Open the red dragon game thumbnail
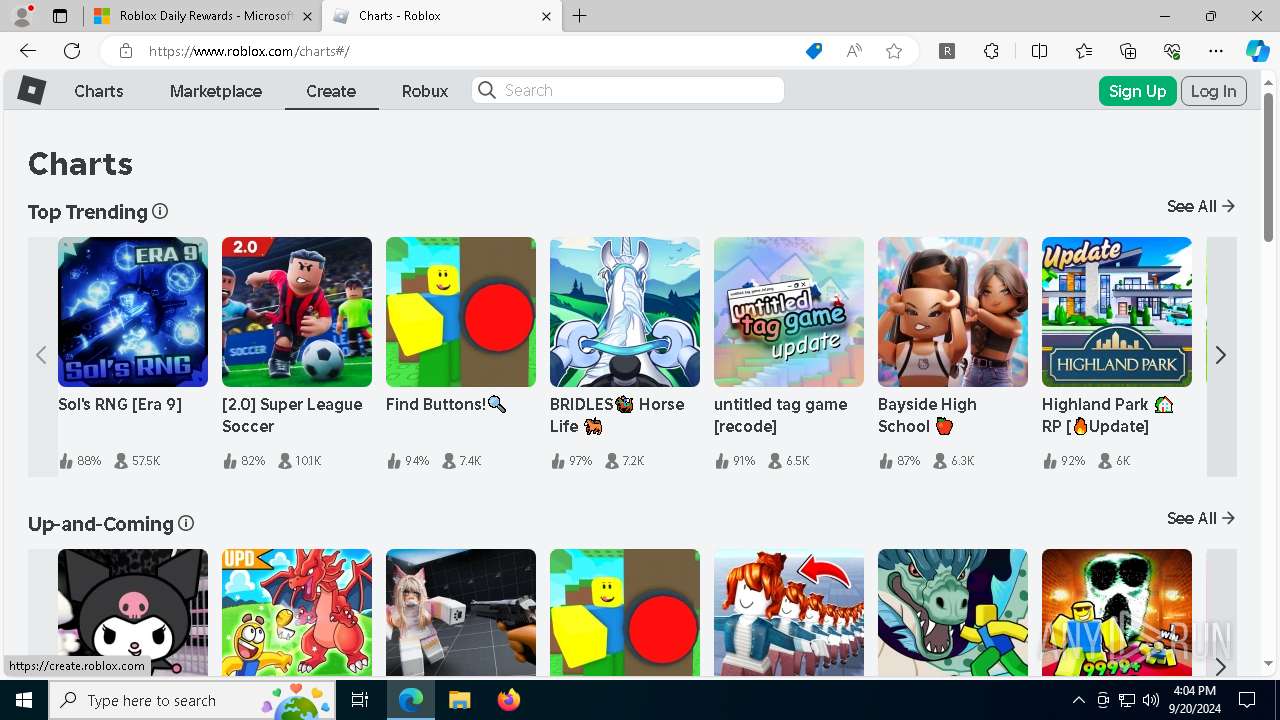 pyautogui.click(x=297, y=612)
